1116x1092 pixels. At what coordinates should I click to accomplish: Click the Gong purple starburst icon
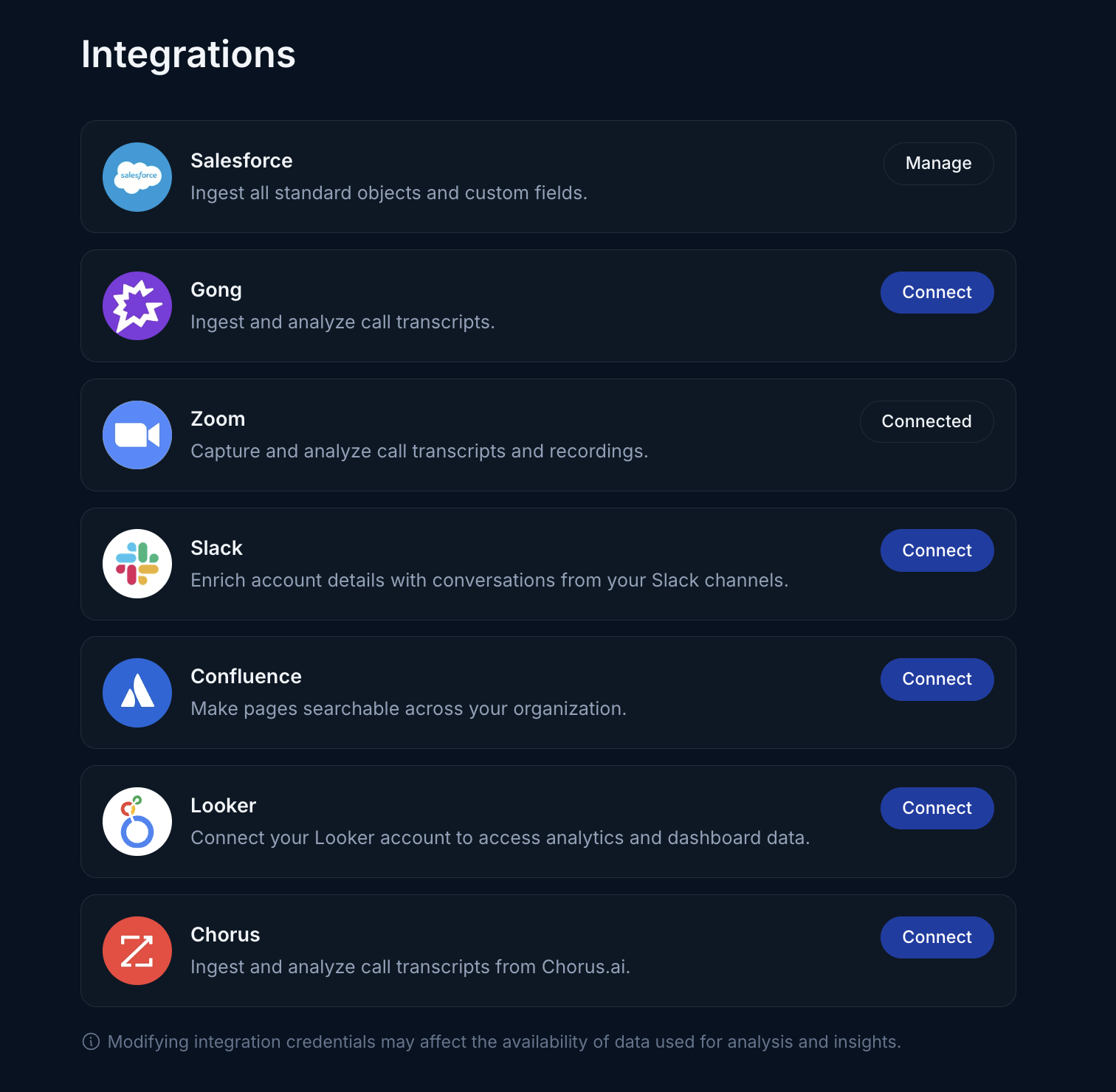point(137,305)
